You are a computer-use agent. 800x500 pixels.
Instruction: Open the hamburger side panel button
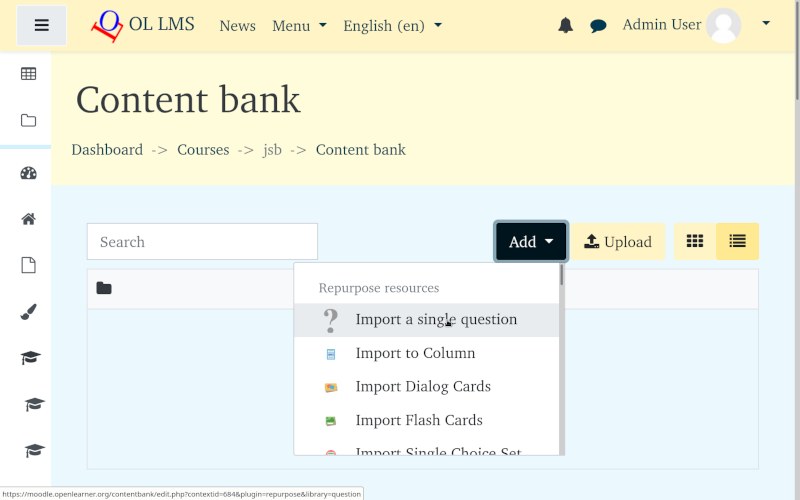[x=41, y=26]
